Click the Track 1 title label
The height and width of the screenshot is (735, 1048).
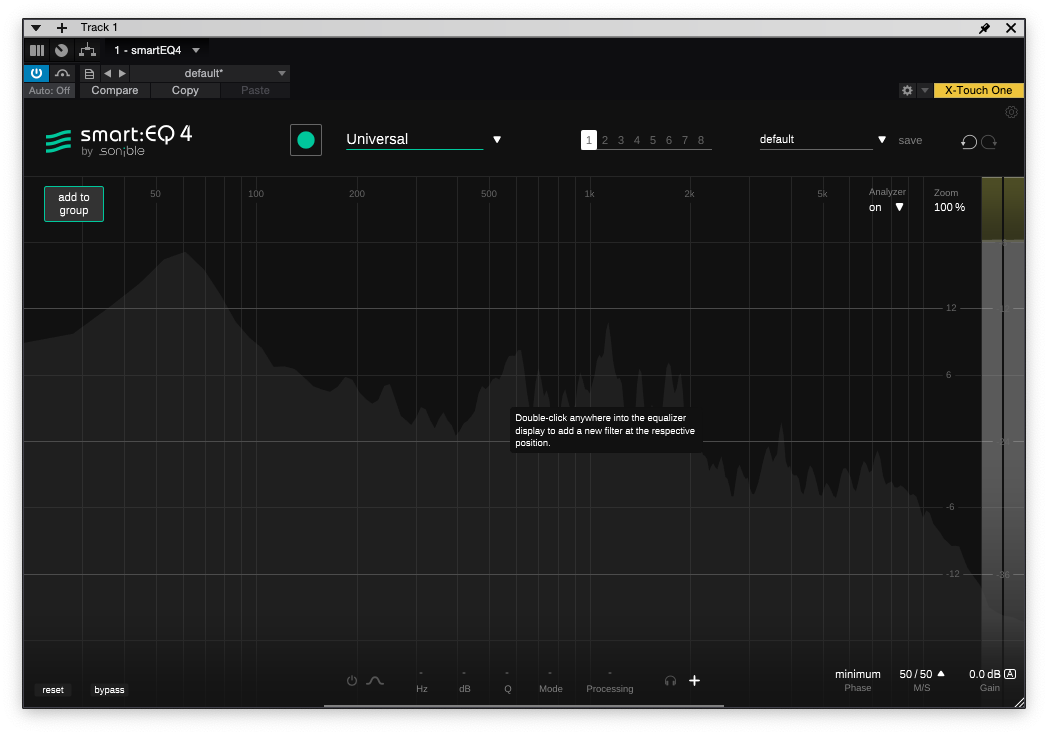(99, 27)
